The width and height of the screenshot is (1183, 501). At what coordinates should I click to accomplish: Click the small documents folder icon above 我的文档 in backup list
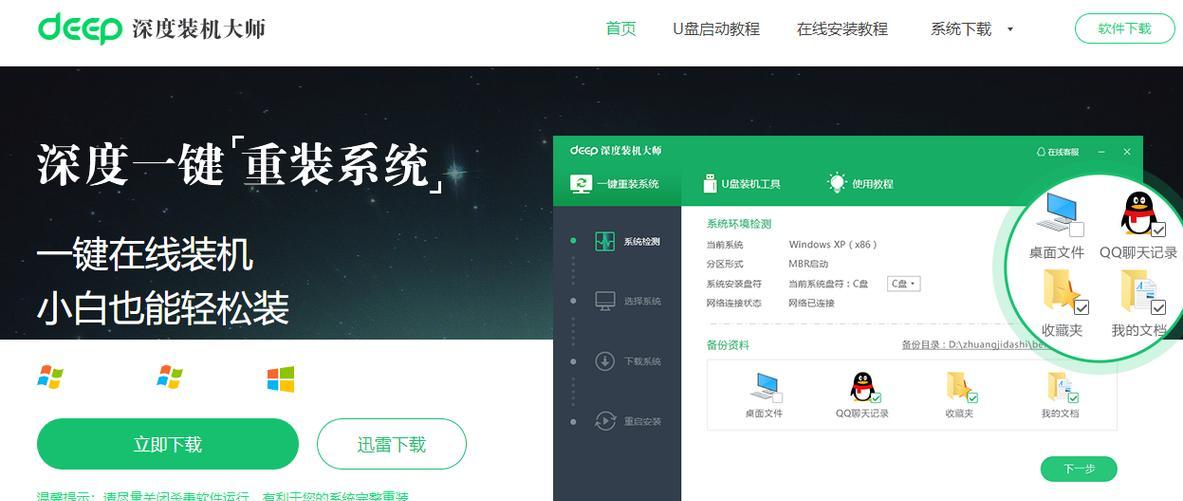(x=1059, y=386)
